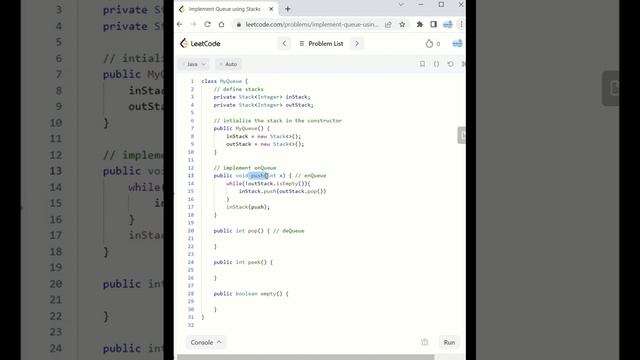The width and height of the screenshot is (640, 360).
Task: Click the address bar URL field
Action: click(312, 24)
